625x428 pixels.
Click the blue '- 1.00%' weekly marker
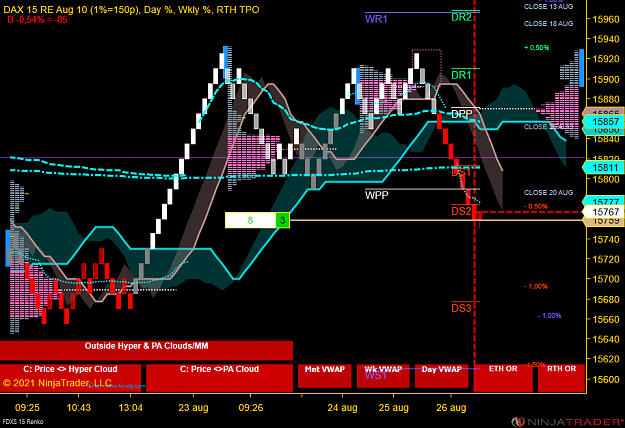[x=549, y=316]
